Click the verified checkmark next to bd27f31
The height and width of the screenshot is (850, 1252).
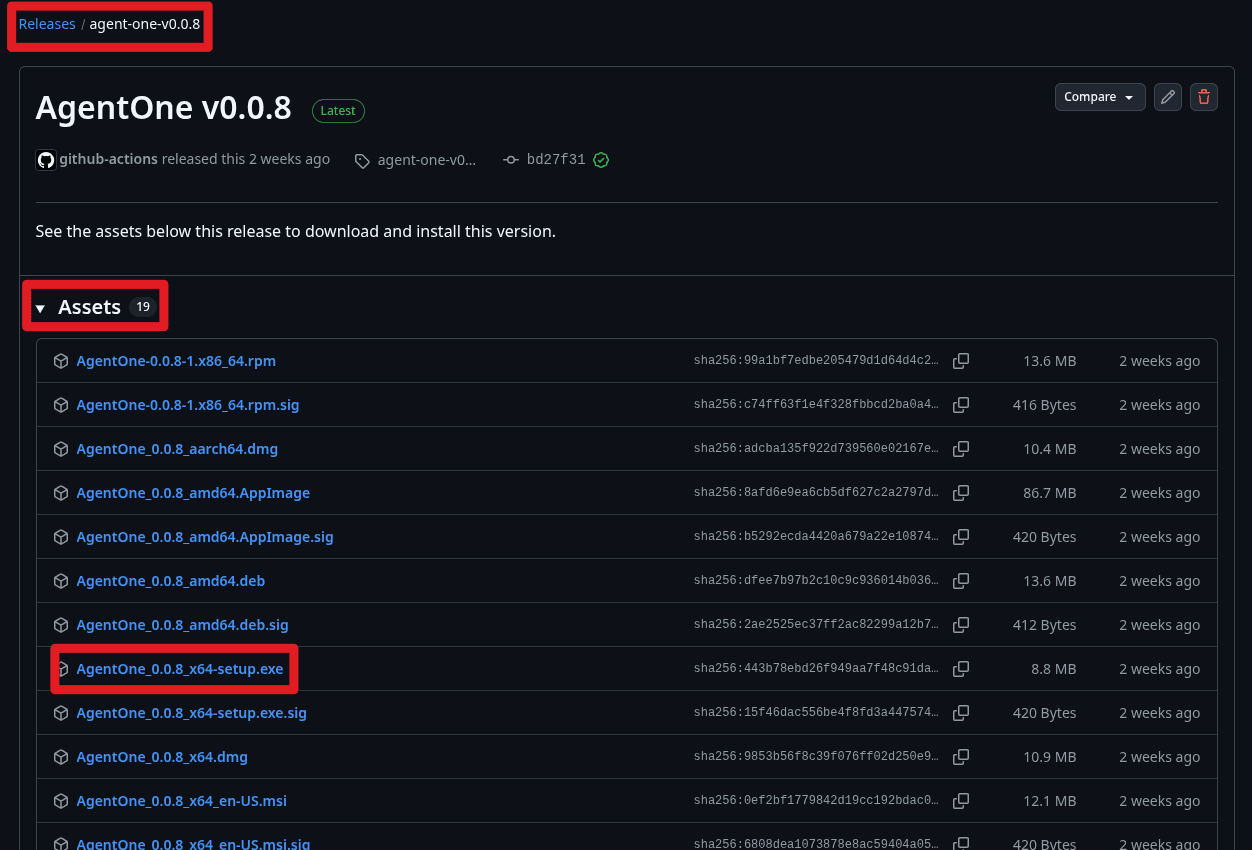(600, 159)
